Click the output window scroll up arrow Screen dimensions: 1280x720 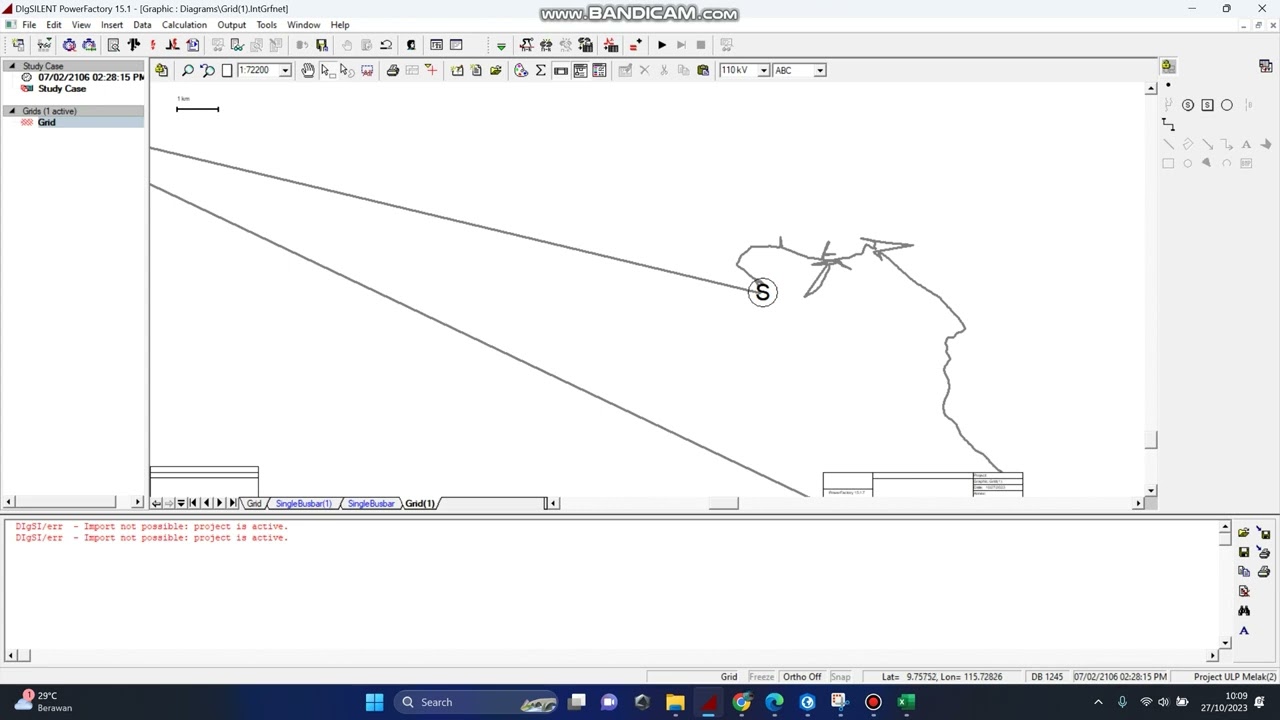pyautogui.click(x=1224, y=527)
